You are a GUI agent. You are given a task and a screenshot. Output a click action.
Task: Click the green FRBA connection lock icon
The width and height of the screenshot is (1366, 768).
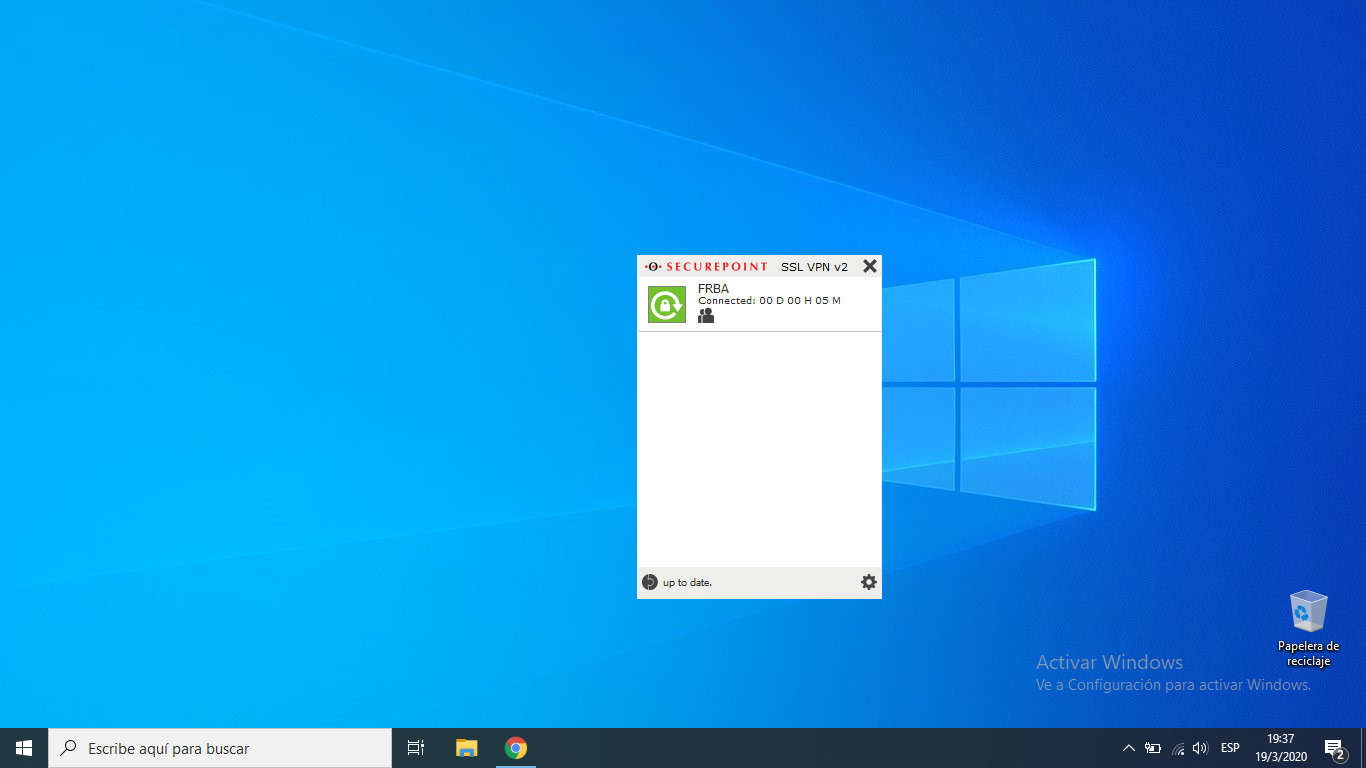[x=667, y=304]
